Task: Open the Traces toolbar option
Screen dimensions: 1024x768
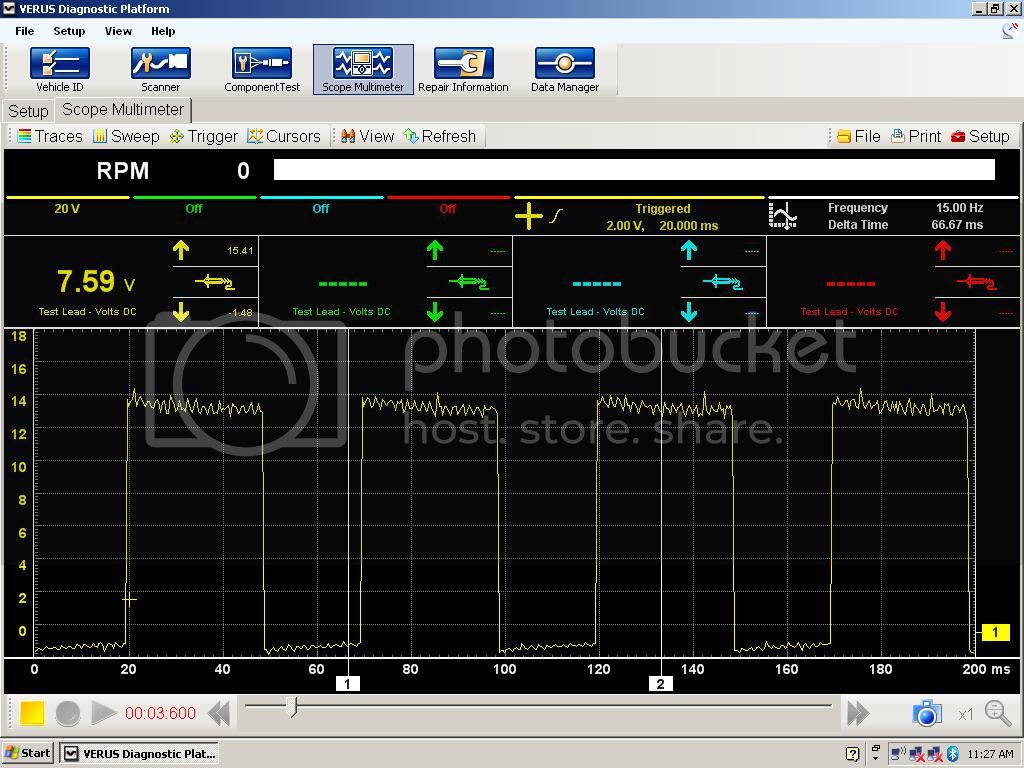Action: point(50,136)
